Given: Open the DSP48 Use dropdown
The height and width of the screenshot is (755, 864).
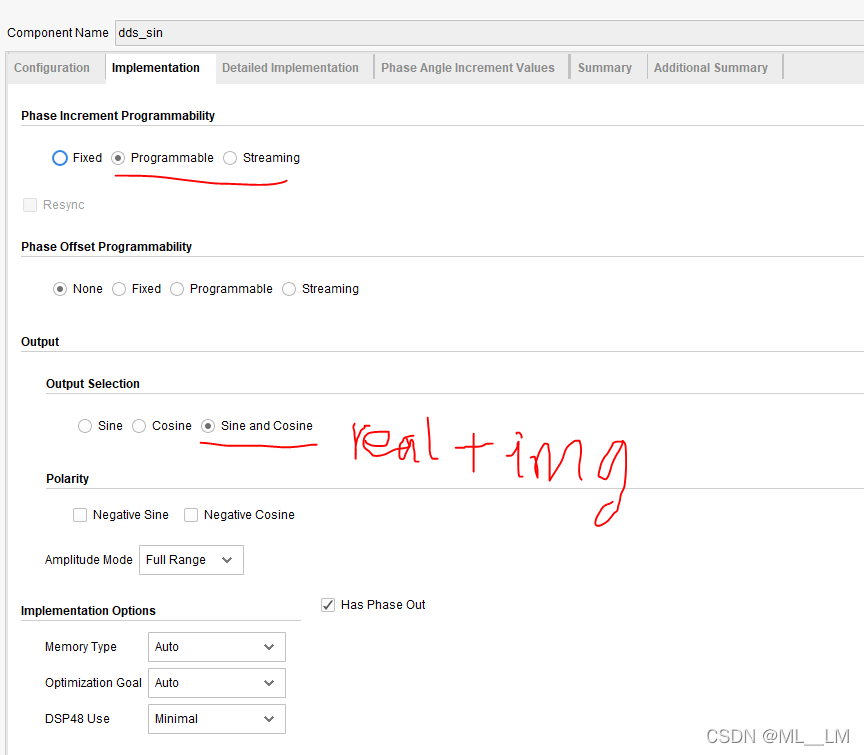Looking at the screenshot, I should (x=217, y=719).
